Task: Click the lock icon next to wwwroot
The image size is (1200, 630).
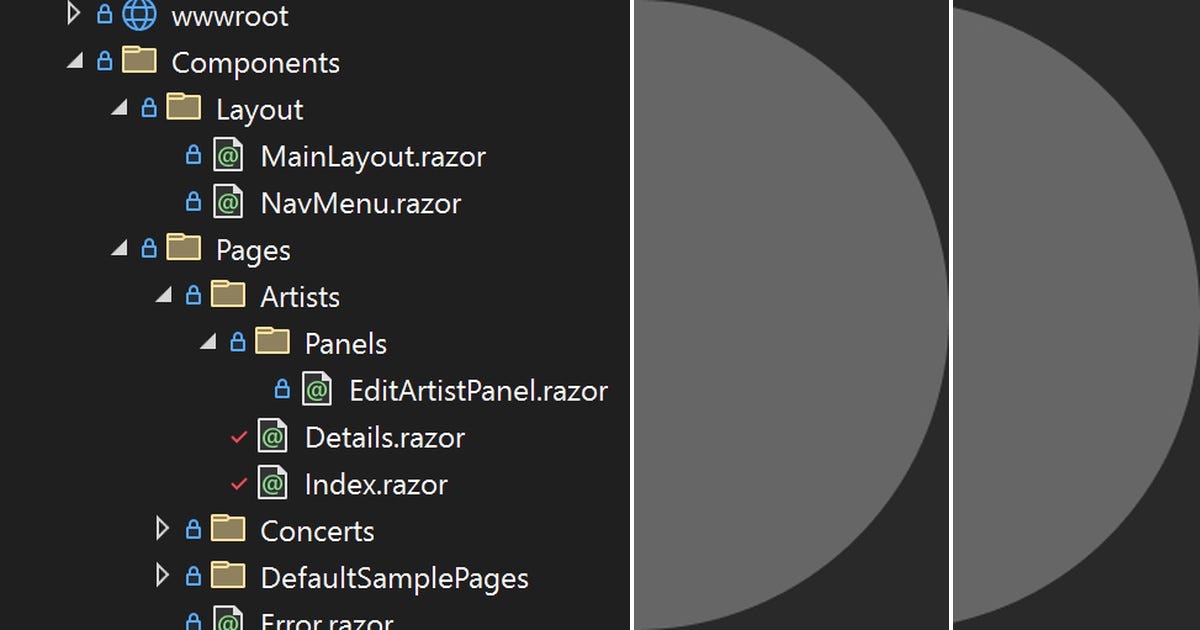Action: click(105, 15)
